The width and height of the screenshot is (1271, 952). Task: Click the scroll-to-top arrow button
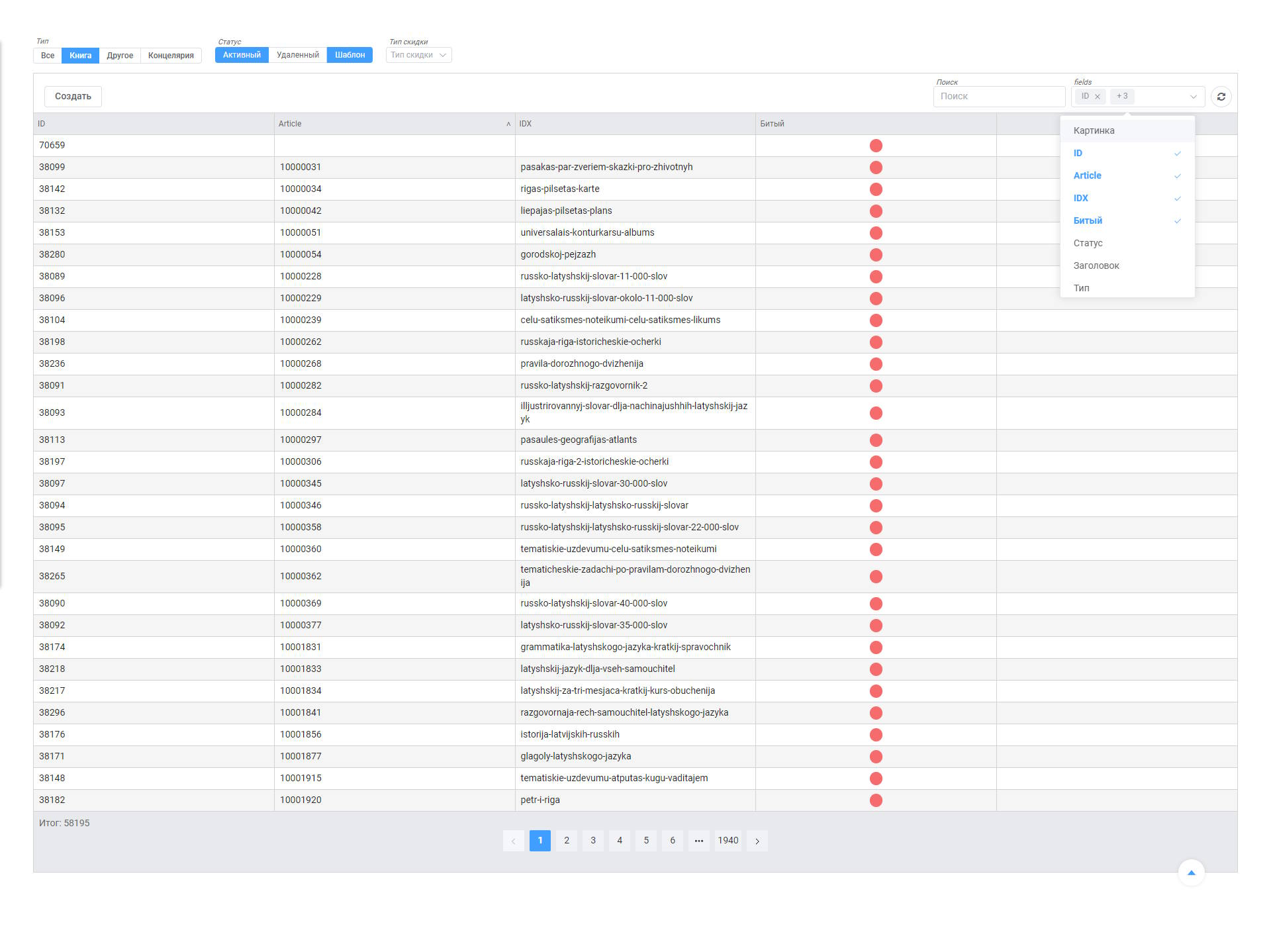point(1191,873)
